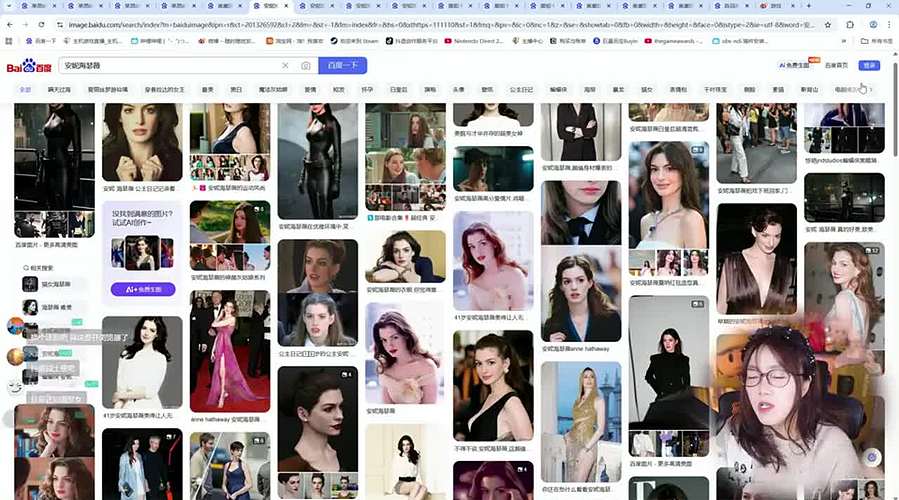Click the blue 登录 login button
Viewport: 899px width, 500px height.
(869, 65)
